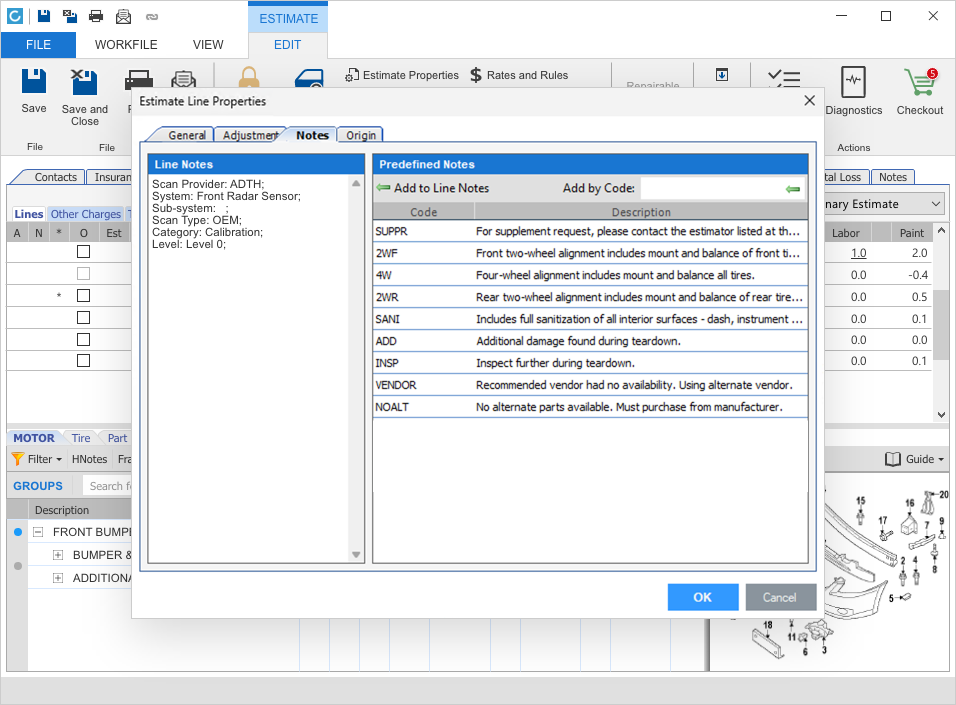Select the 2WF predefined note row
The height and width of the screenshot is (705, 956).
coord(590,253)
